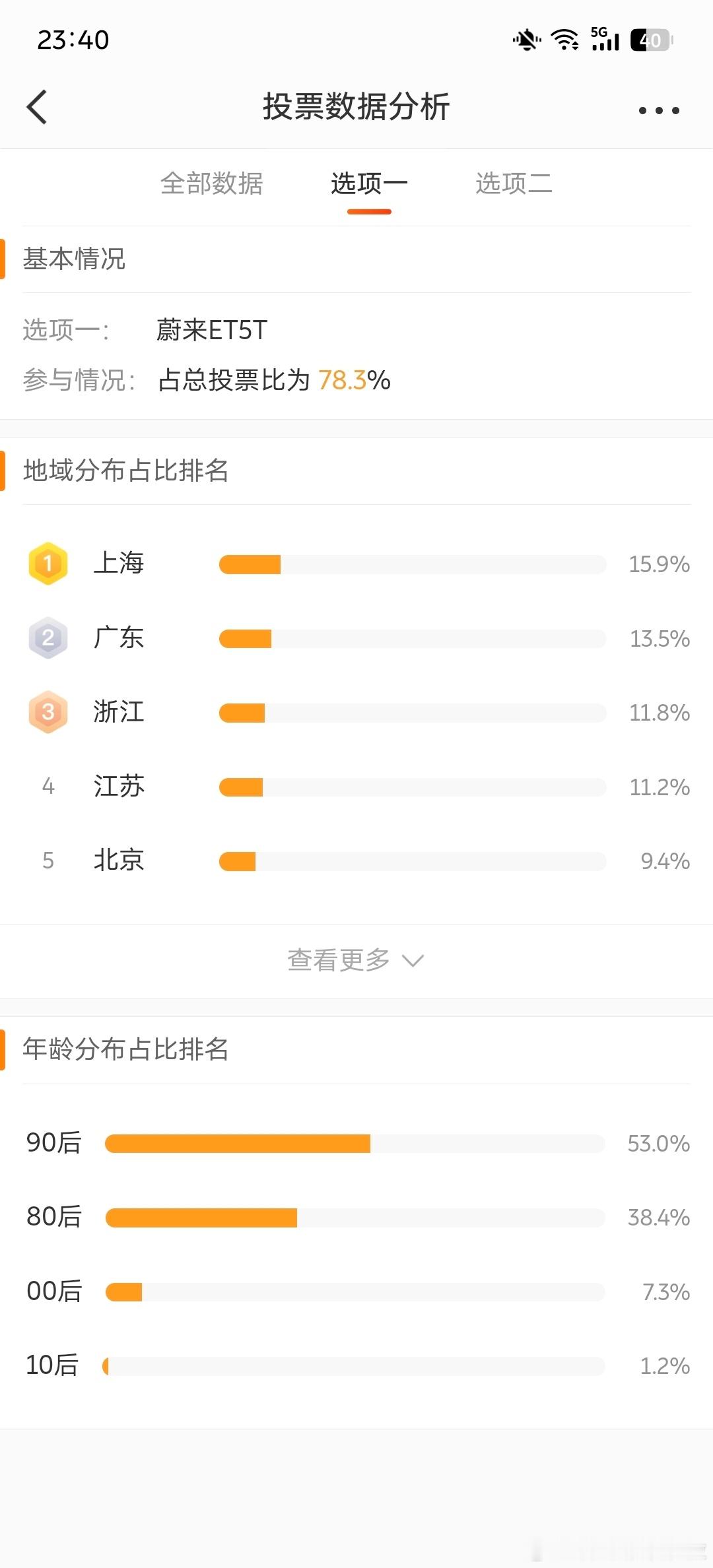The height and width of the screenshot is (1568, 713).
Task: Select the 选项一 tab
Action: point(369,183)
